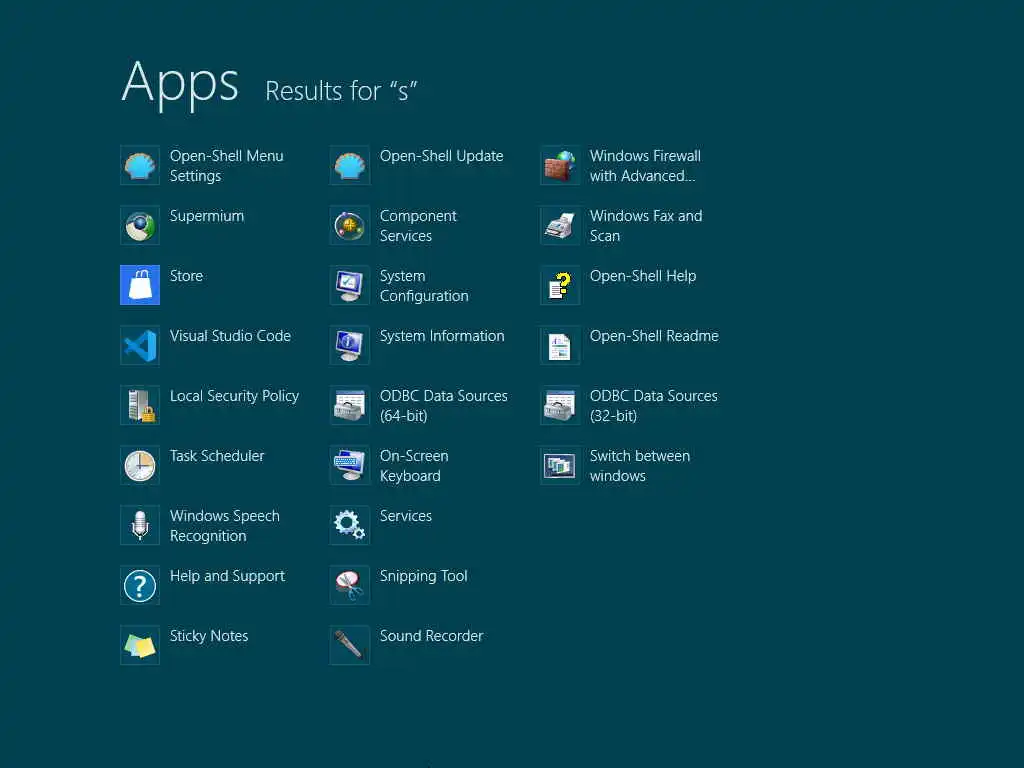1024x768 pixels.
Task: Open Windows Fax and Scan icon
Action: pos(560,225)
